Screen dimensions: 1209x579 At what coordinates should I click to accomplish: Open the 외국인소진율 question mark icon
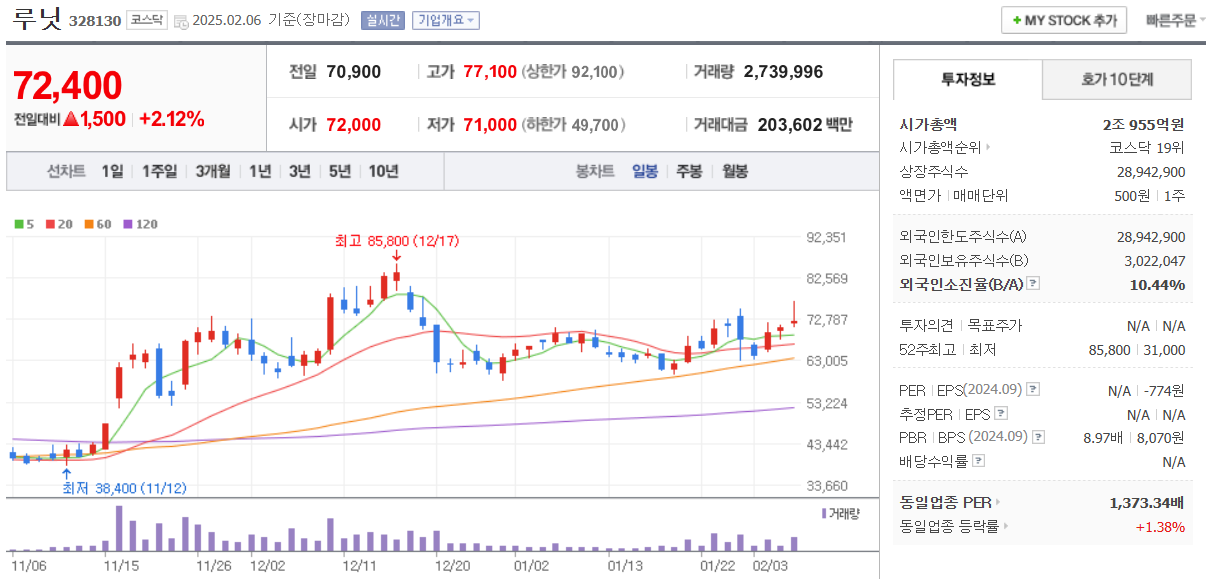(1032, 283)
